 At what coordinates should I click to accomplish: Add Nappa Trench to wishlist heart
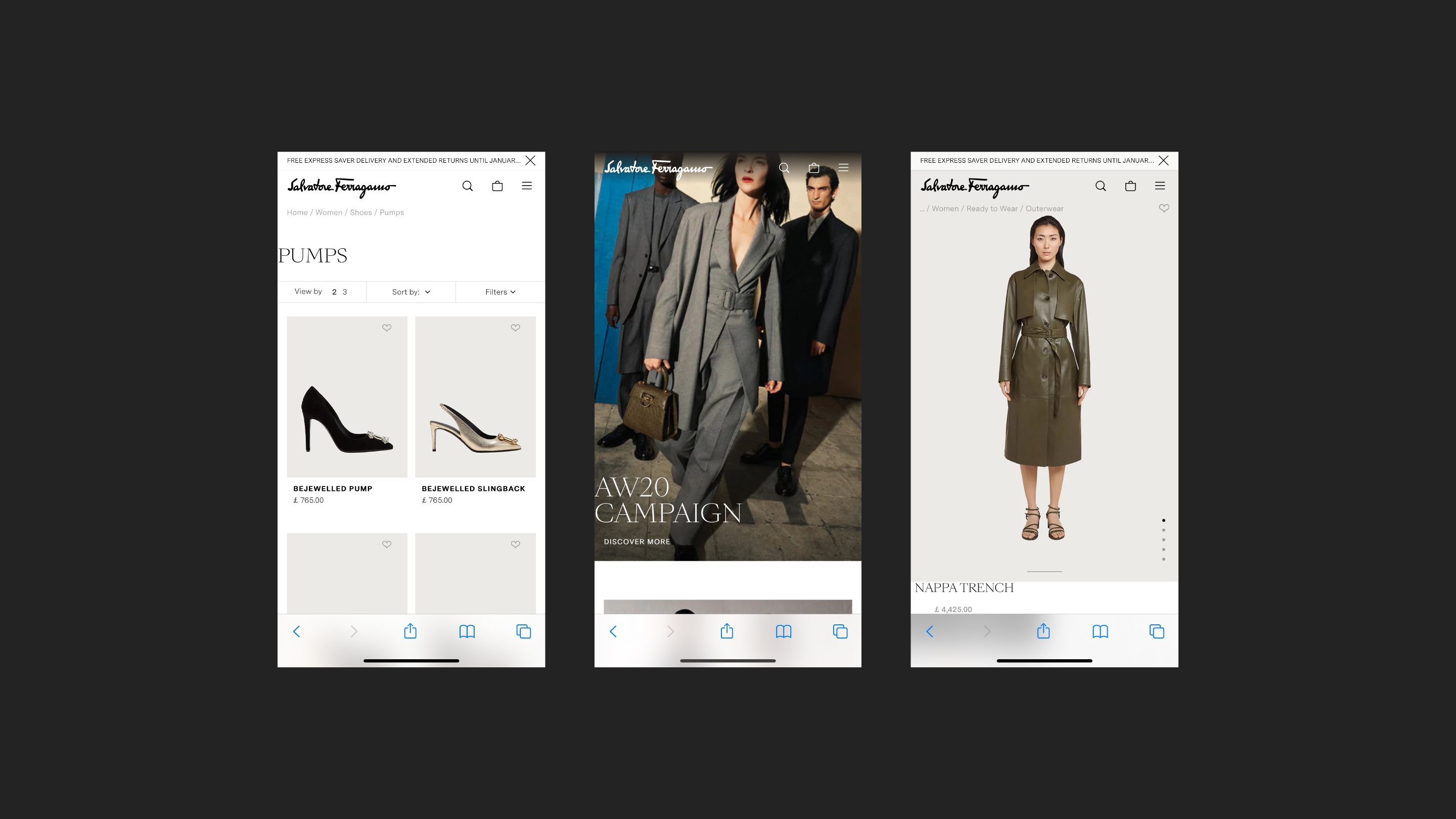[x=1164, y=208]
